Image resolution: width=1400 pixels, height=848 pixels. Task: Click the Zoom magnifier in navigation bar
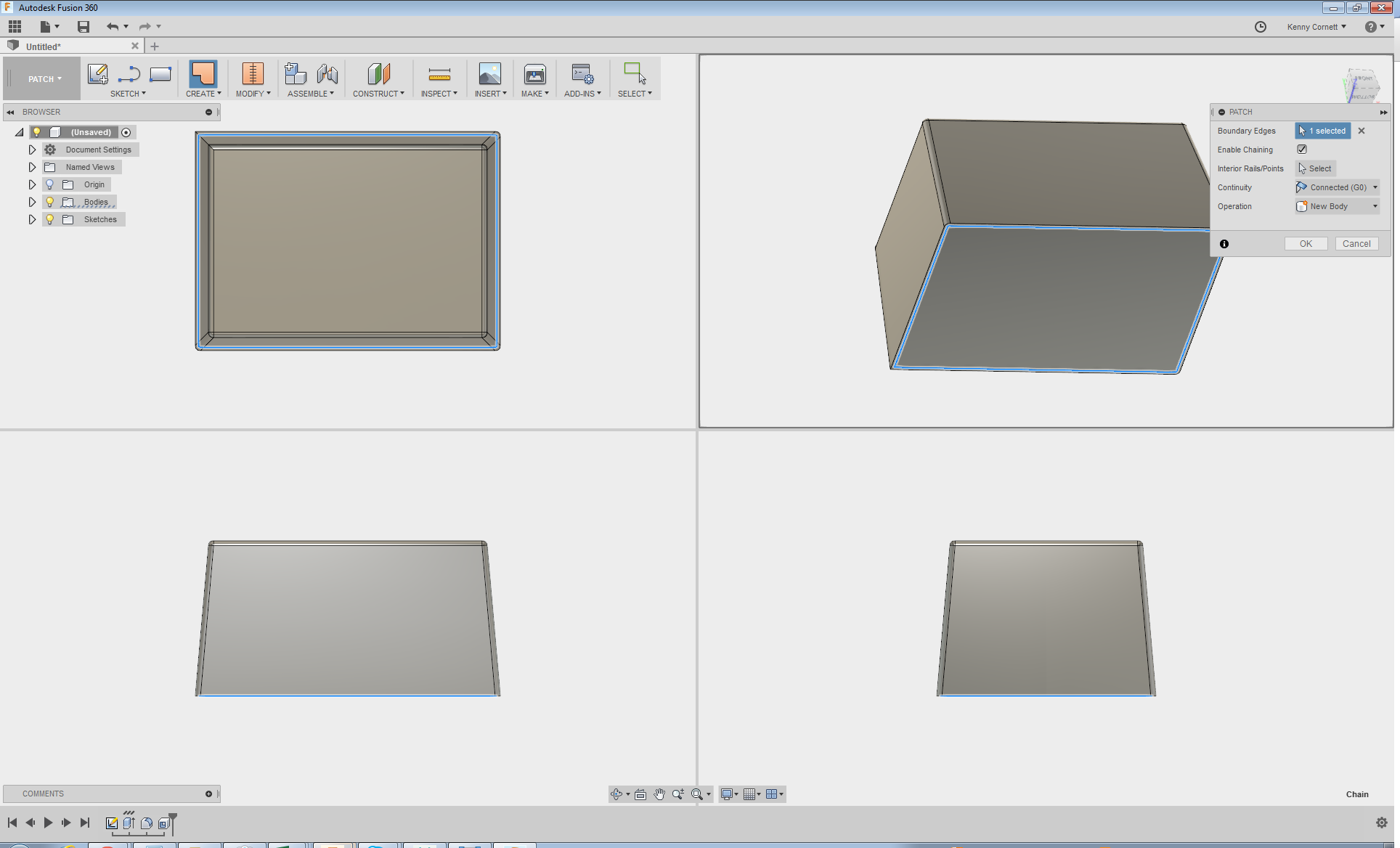coord(677,794)
